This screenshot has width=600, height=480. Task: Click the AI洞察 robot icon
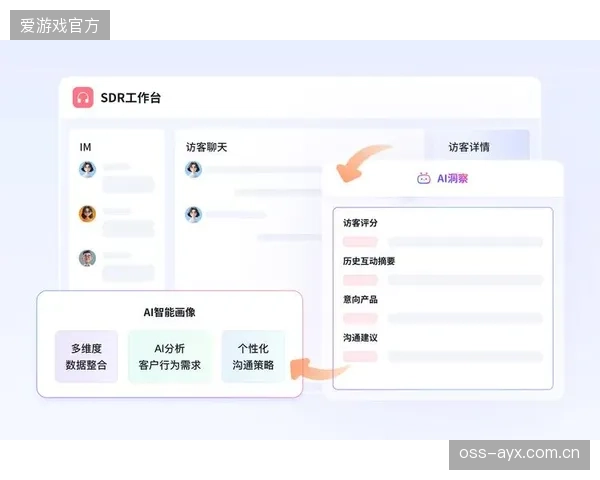423,178
